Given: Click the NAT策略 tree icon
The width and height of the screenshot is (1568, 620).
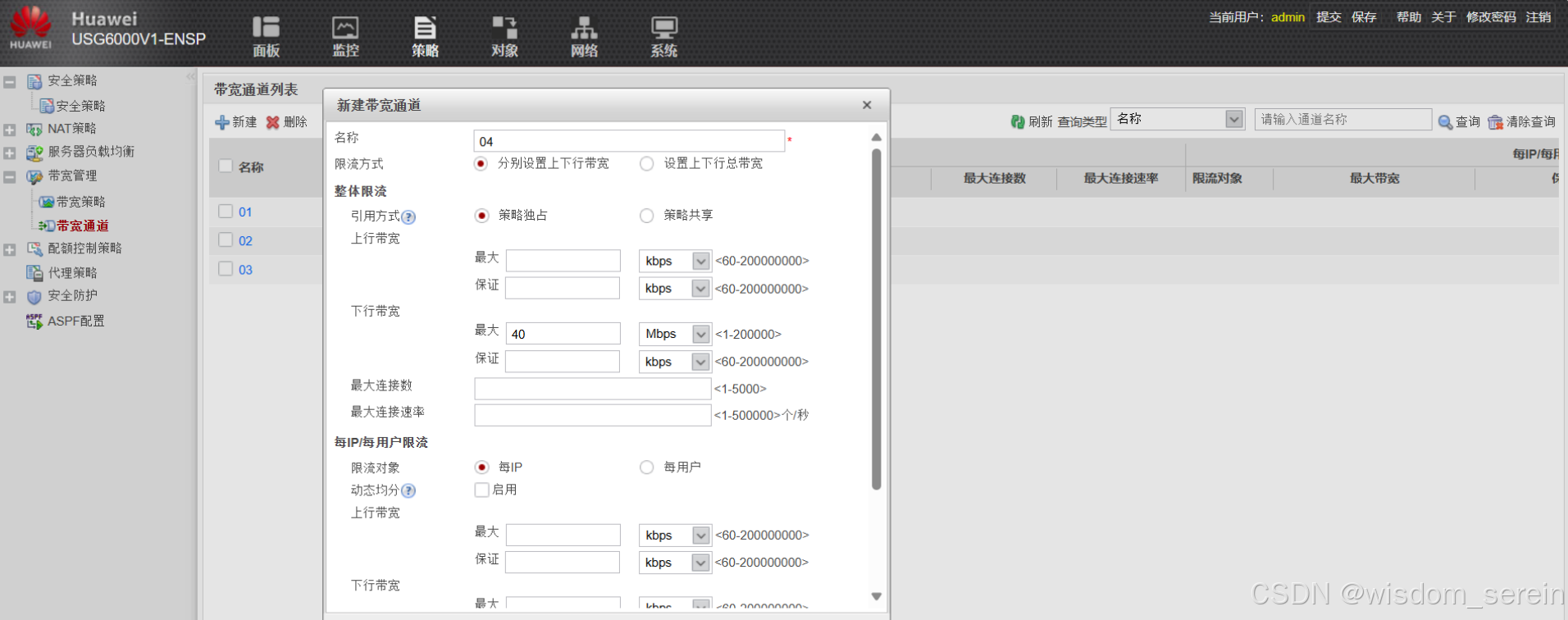Looking at the screenshot, I should 34,129.
